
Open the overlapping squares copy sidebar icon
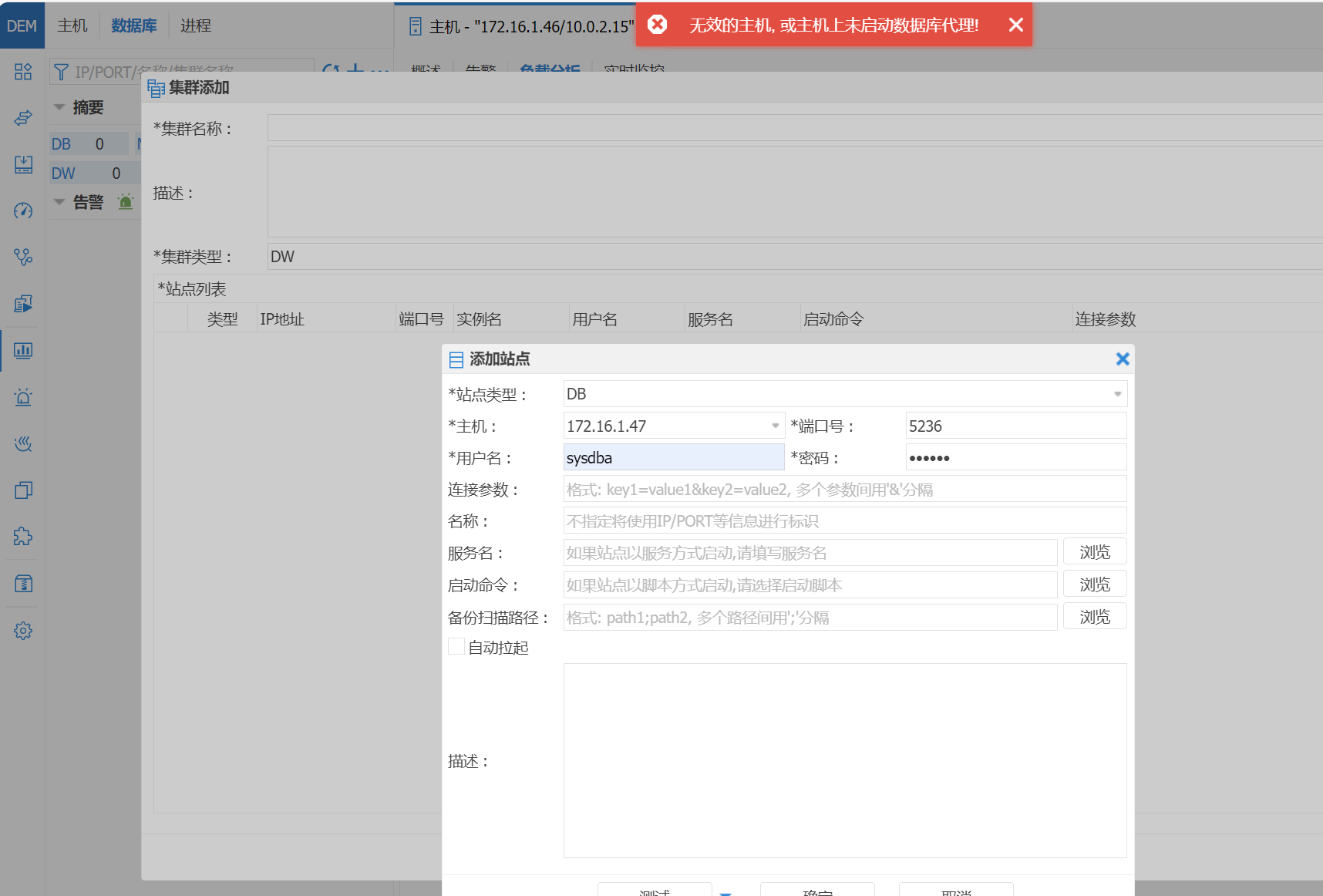(23, 490)
